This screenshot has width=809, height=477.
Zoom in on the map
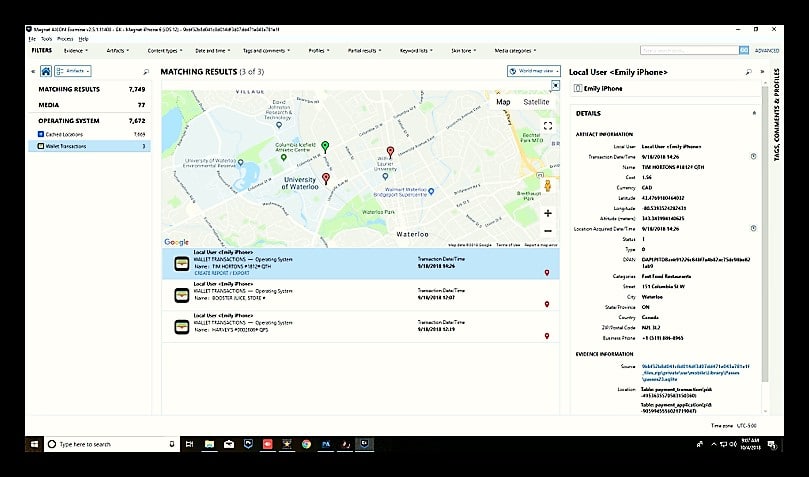pos(548,213)
